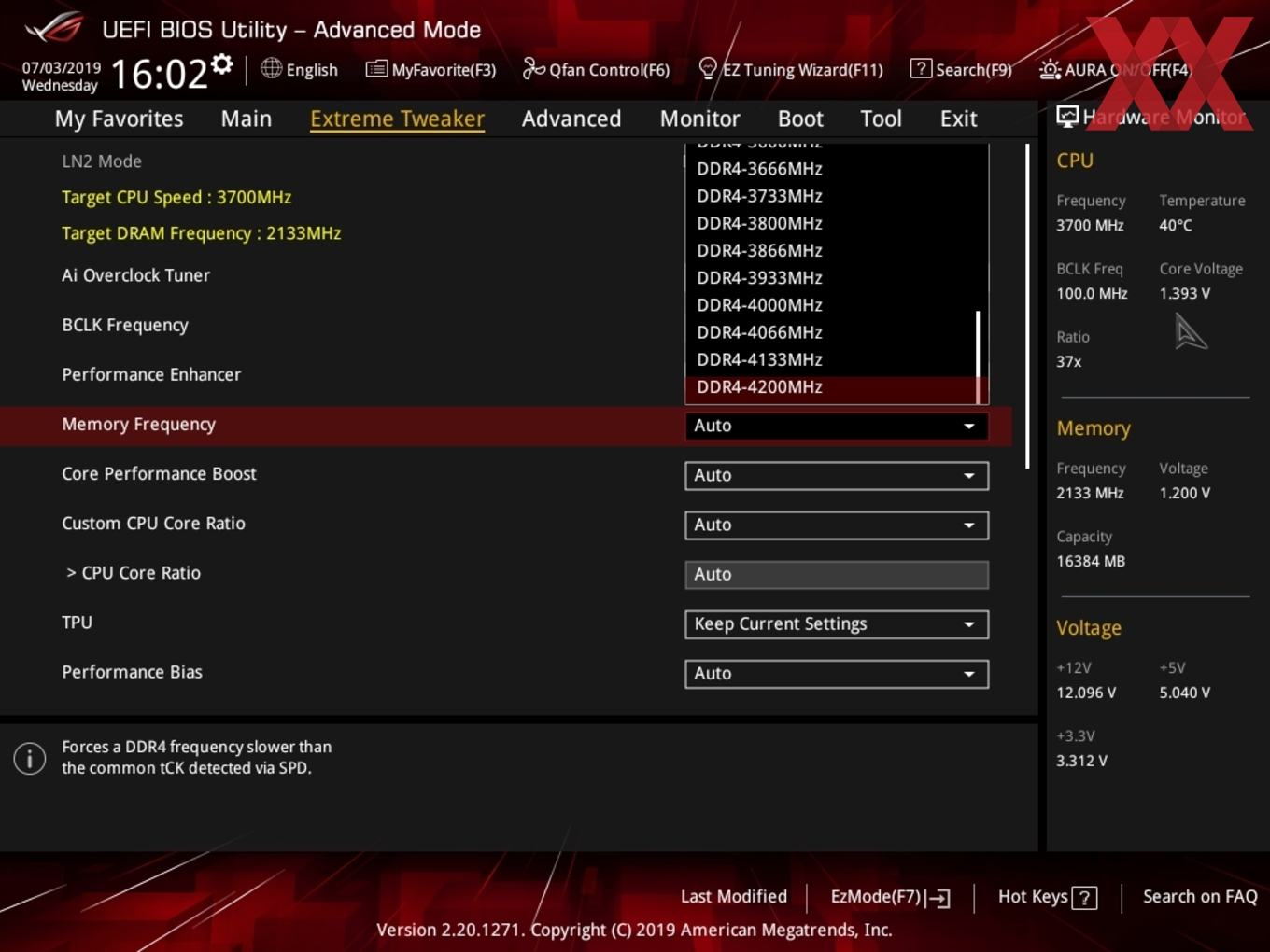Open MyFavorite(F3) menu
Image resolution: width=1270 pixels, height=952 pixels.
point(430,69)
